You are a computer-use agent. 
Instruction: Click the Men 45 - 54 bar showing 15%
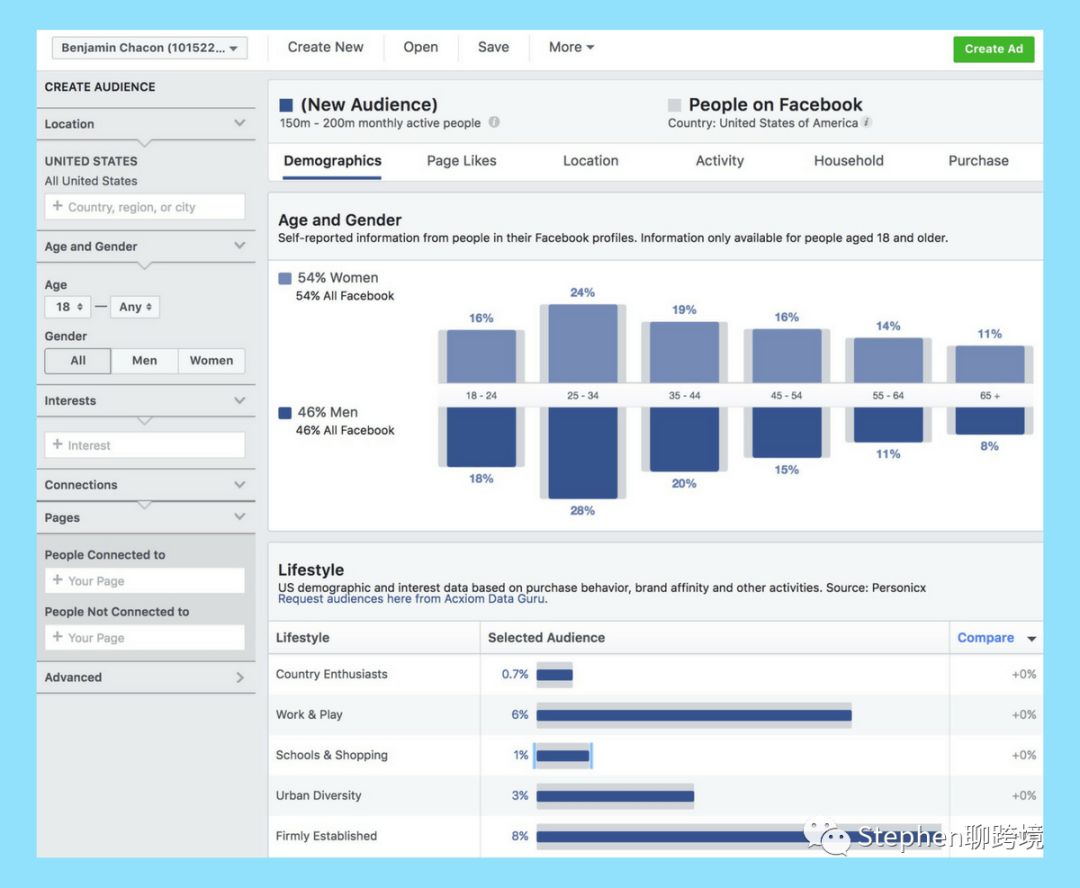(786, 433)
